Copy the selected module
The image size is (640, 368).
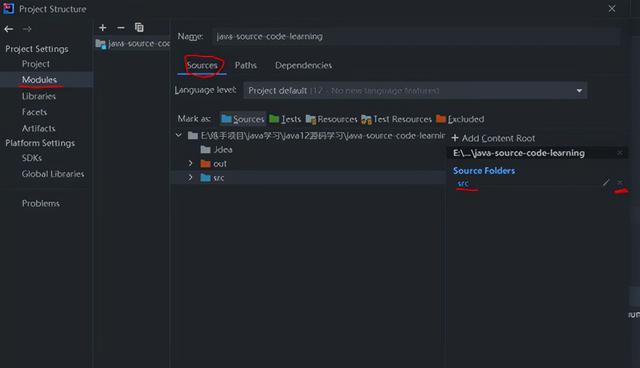click(x=139, y=27)
